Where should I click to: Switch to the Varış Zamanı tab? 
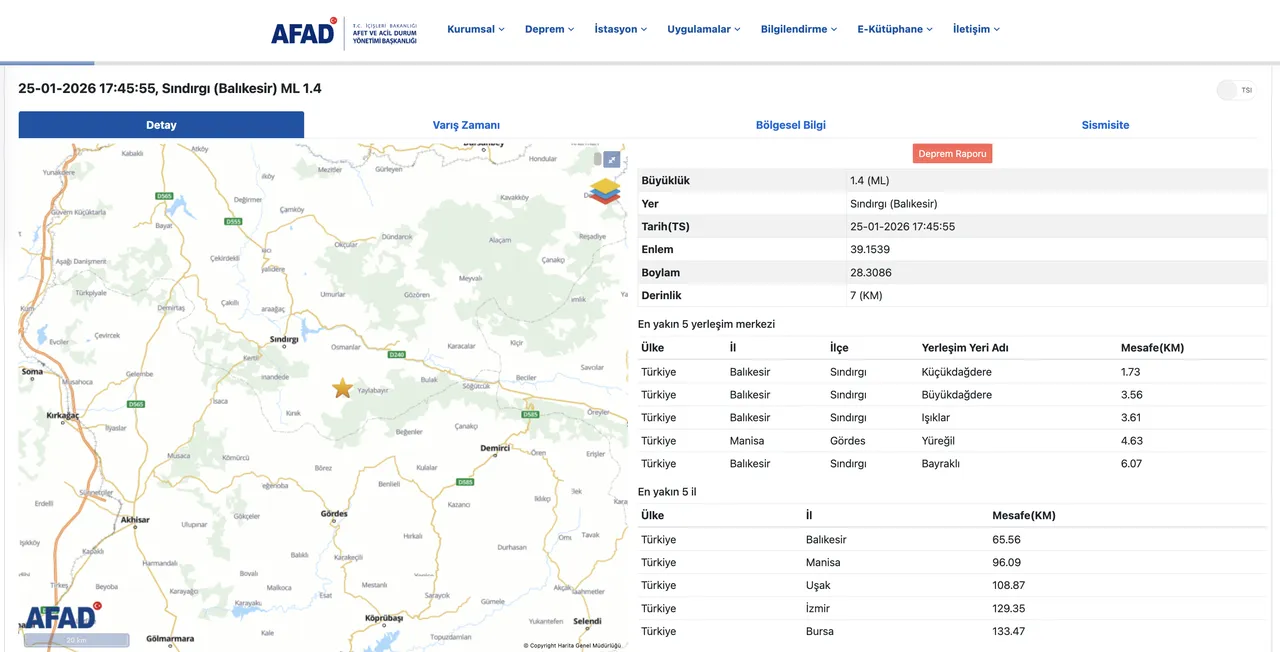[x=466, y=125]
